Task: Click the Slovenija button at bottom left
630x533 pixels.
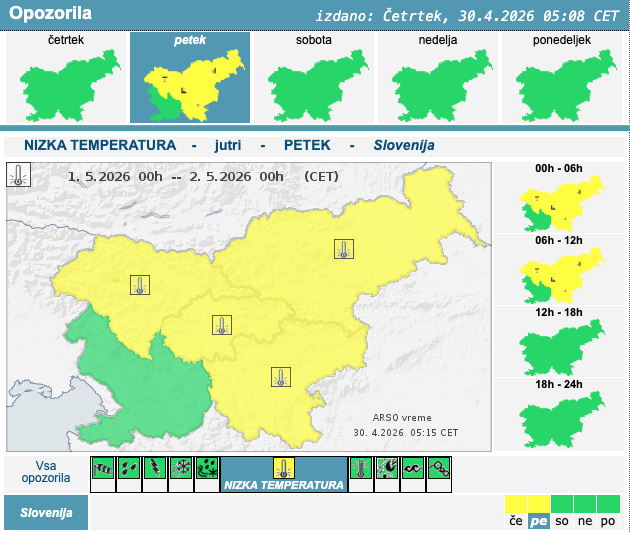Action: pyautogui.click(x=45, y=512)
